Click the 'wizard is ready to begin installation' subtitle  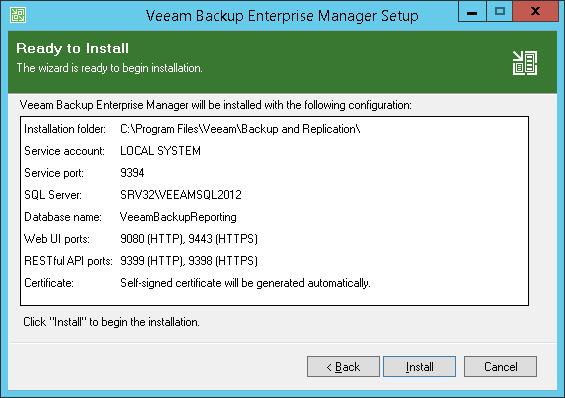[x=110, y=68]
